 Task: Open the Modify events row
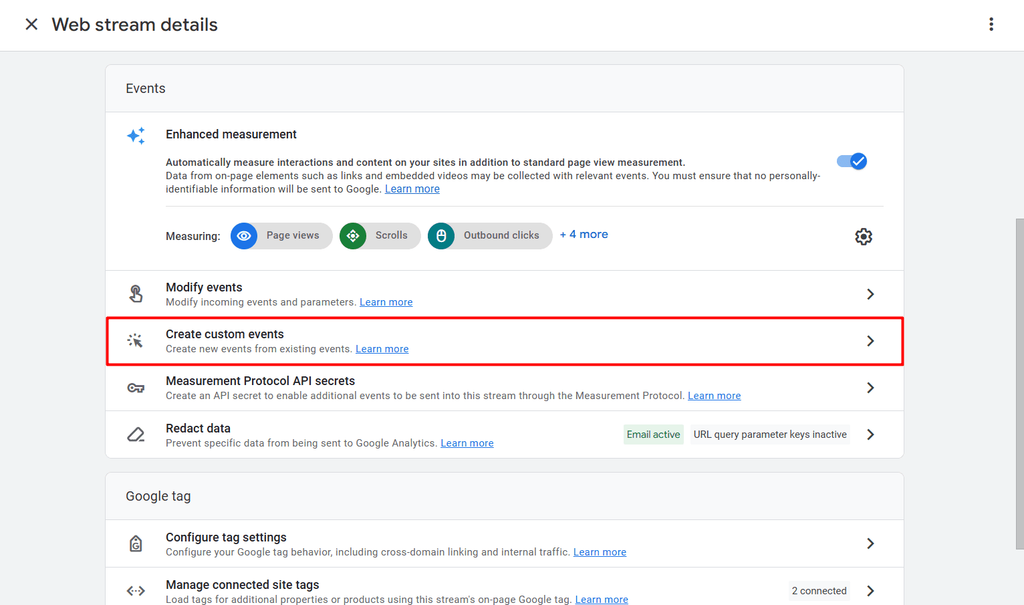[505, 294]
